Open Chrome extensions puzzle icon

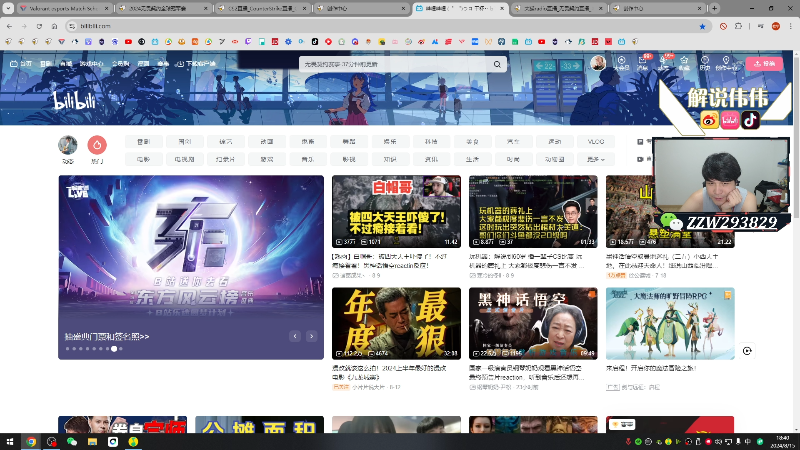tap(738, 26)
